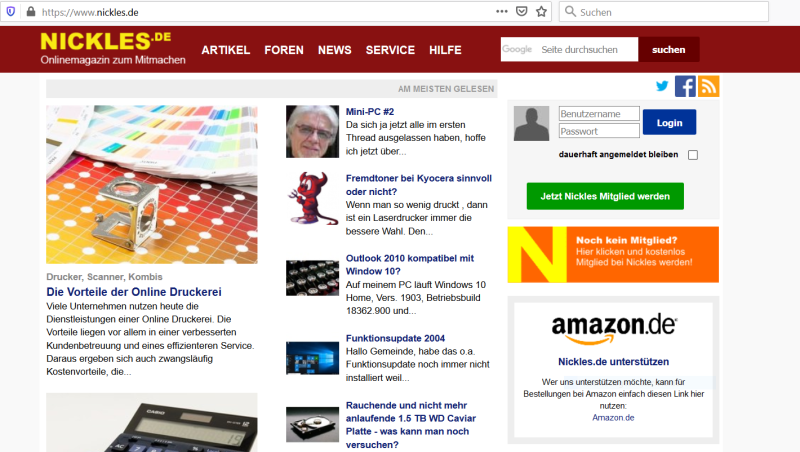Bookmark this page with the star icon

pyautogui.click(x=541, y=11)
